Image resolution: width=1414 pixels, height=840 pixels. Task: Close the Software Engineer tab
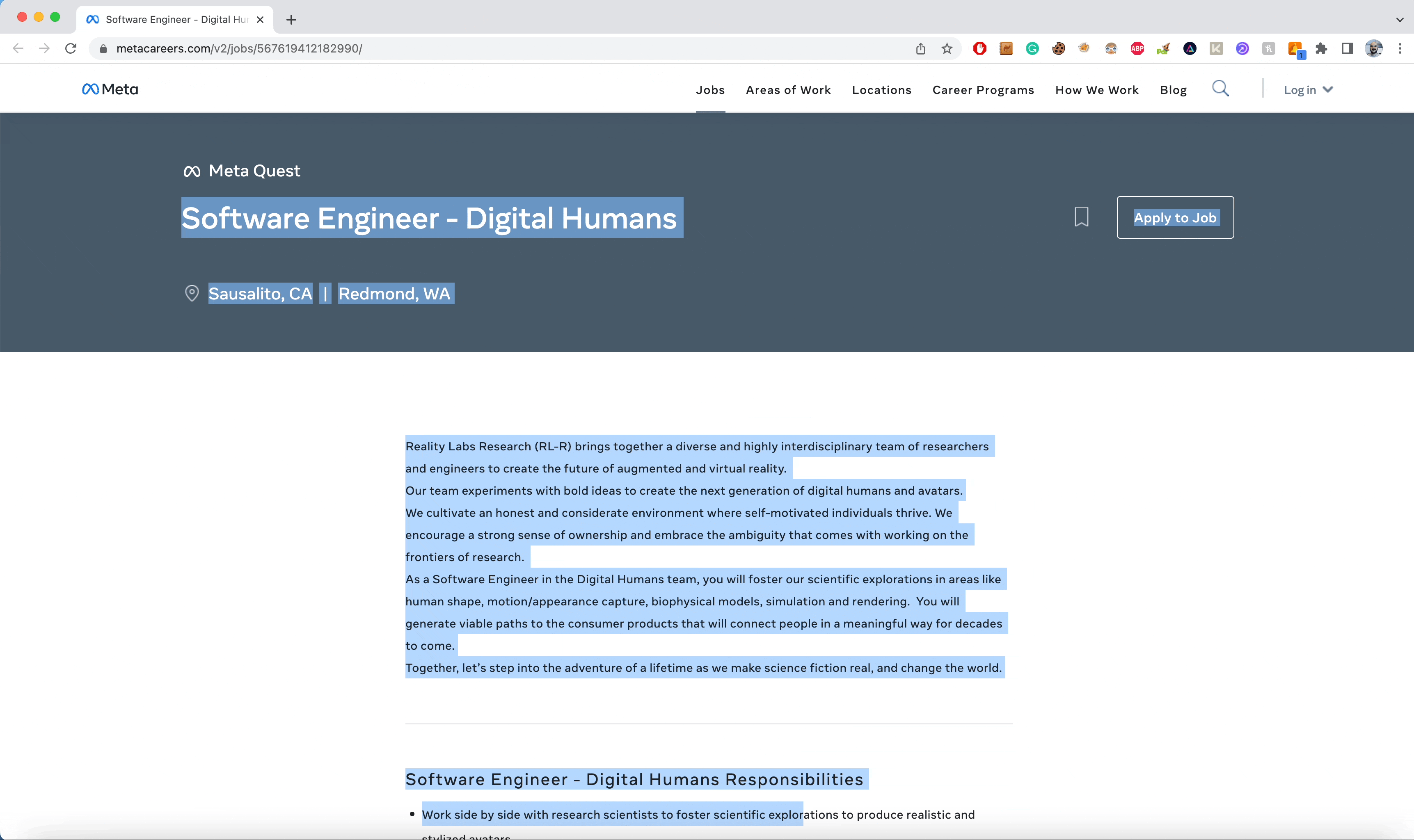260,20
